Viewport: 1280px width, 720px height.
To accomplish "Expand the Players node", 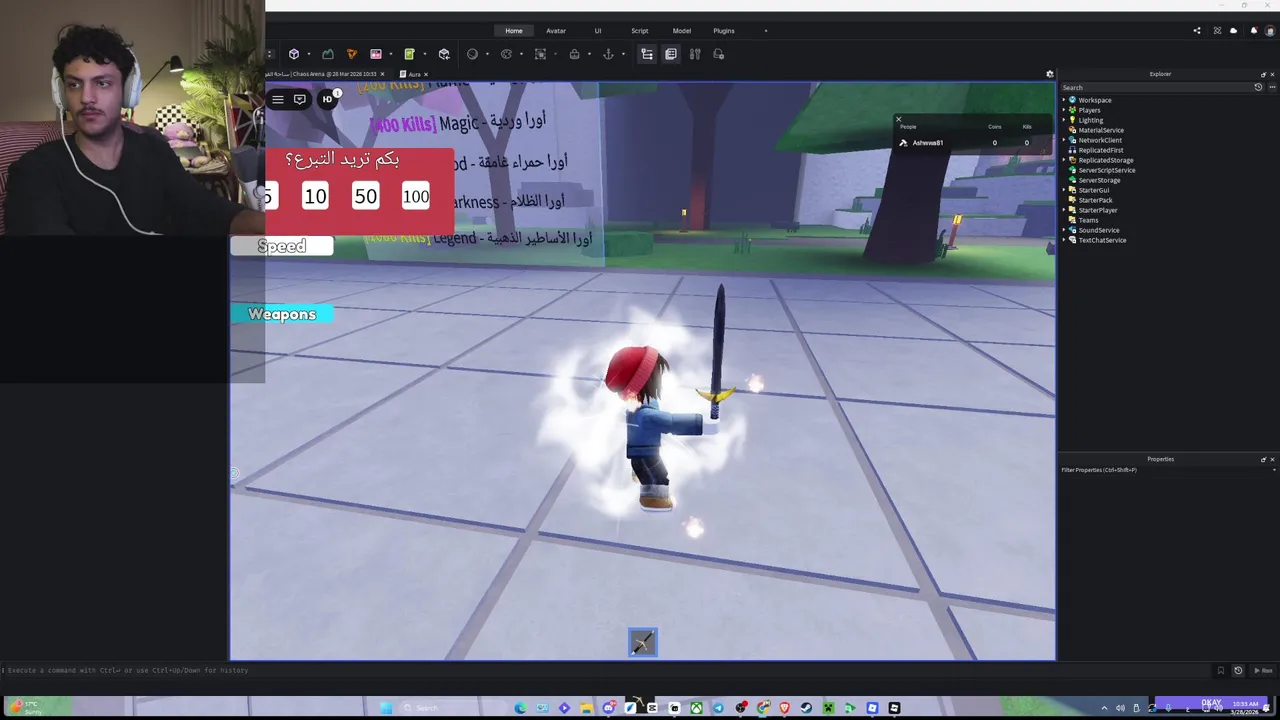I will pos(1064,110).
